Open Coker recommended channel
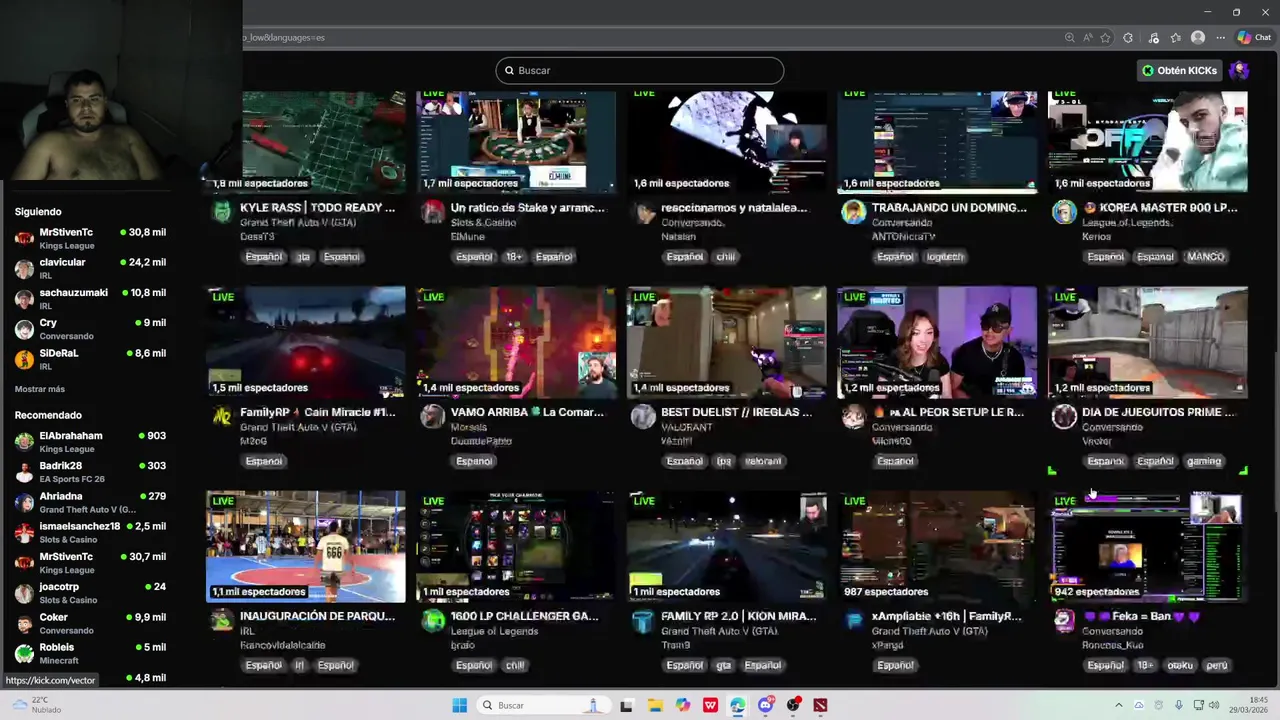Image resolution: width=1280 pixels, height=720 pixels. 90,623
